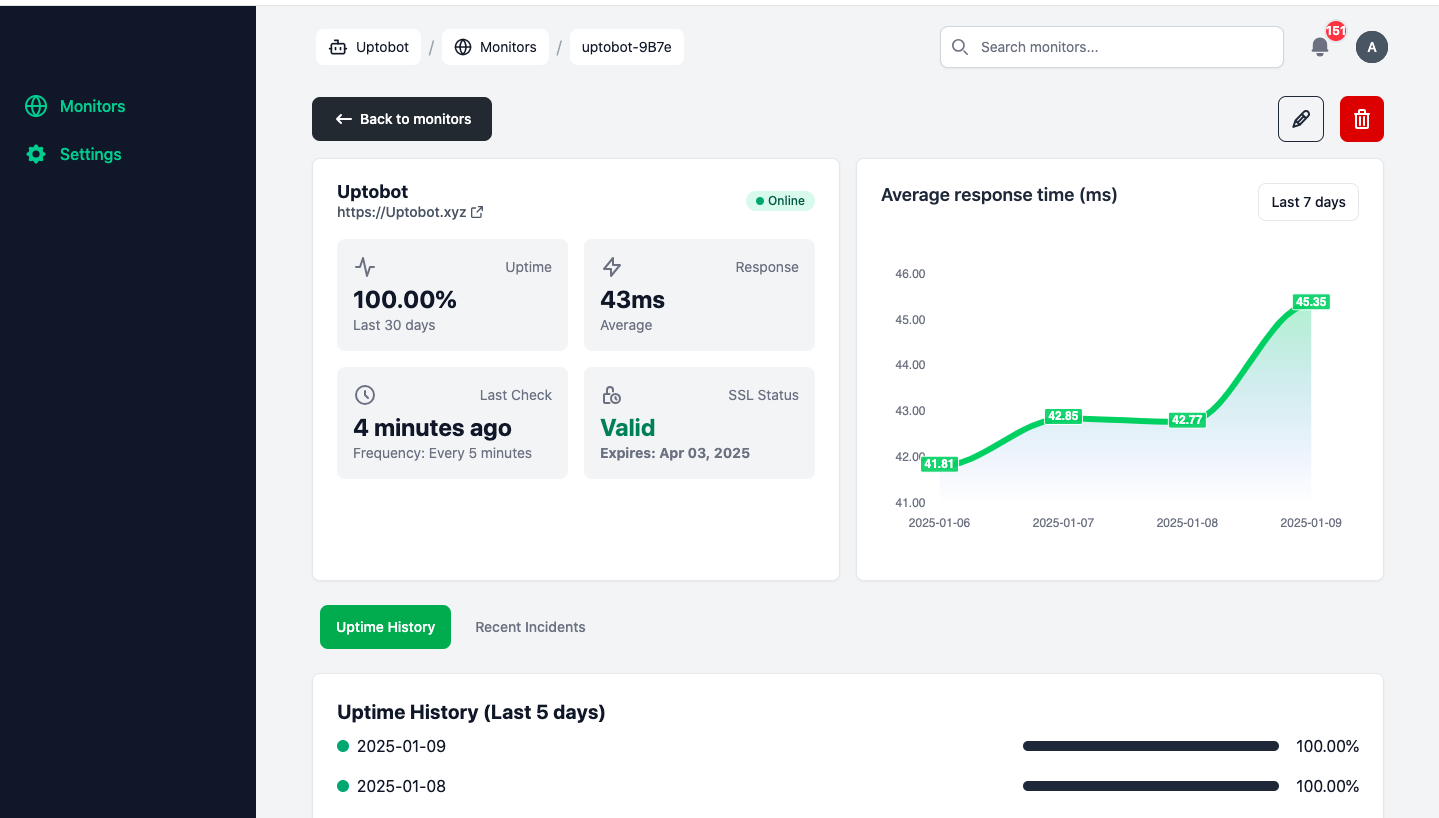Click the Settings gear icon in sidebar
The width and height of the screenshot is (1439, 818).
(36, 154)
